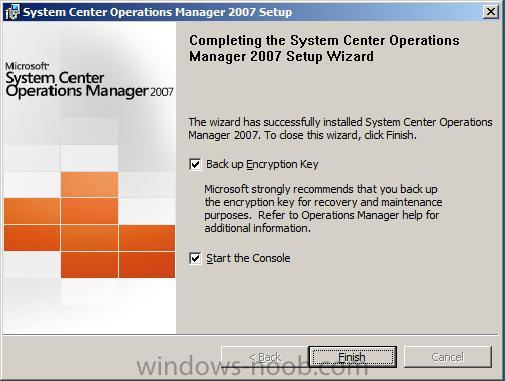Image resolution: width=505 pixels, height=381 pixels.
Task: Toggle the Start the Console checkbox
Action: click(195, 258)
